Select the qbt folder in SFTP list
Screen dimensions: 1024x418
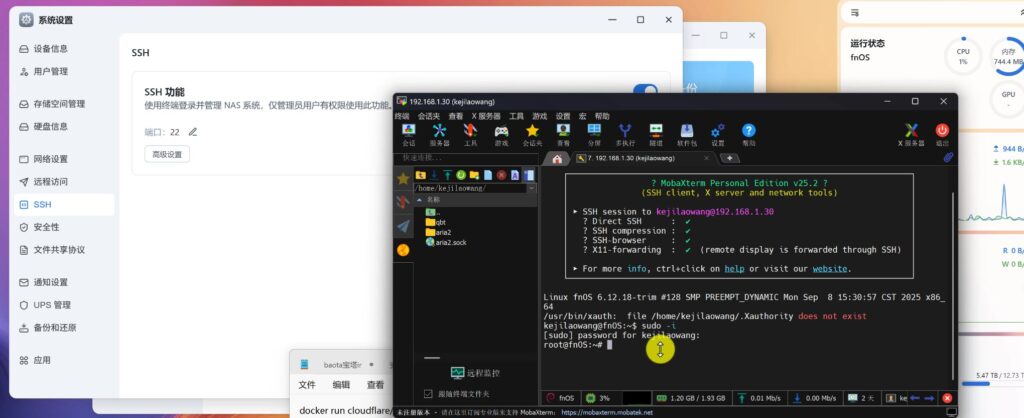point(436,222)
